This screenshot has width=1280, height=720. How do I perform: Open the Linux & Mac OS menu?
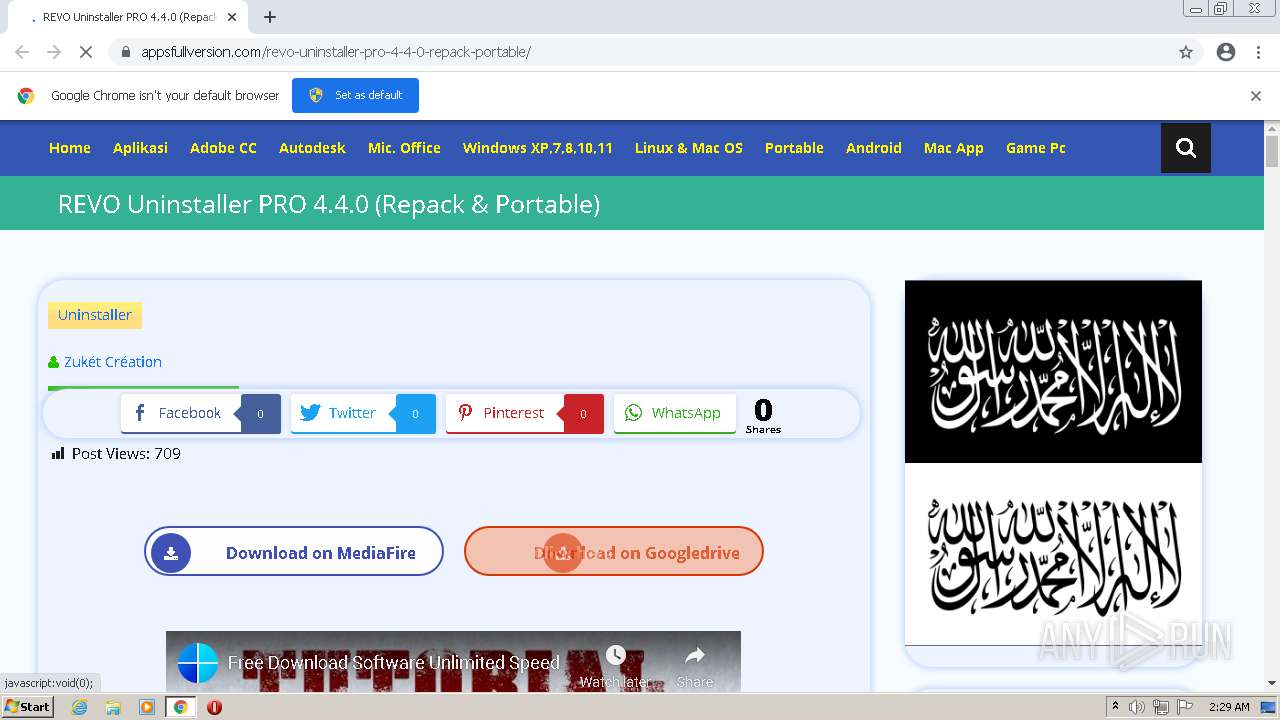coord(689,148)
